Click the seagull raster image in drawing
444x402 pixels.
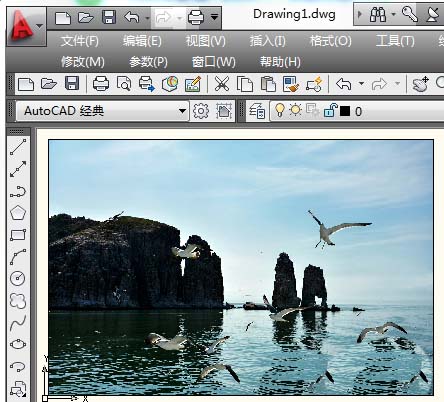[241, 267]
